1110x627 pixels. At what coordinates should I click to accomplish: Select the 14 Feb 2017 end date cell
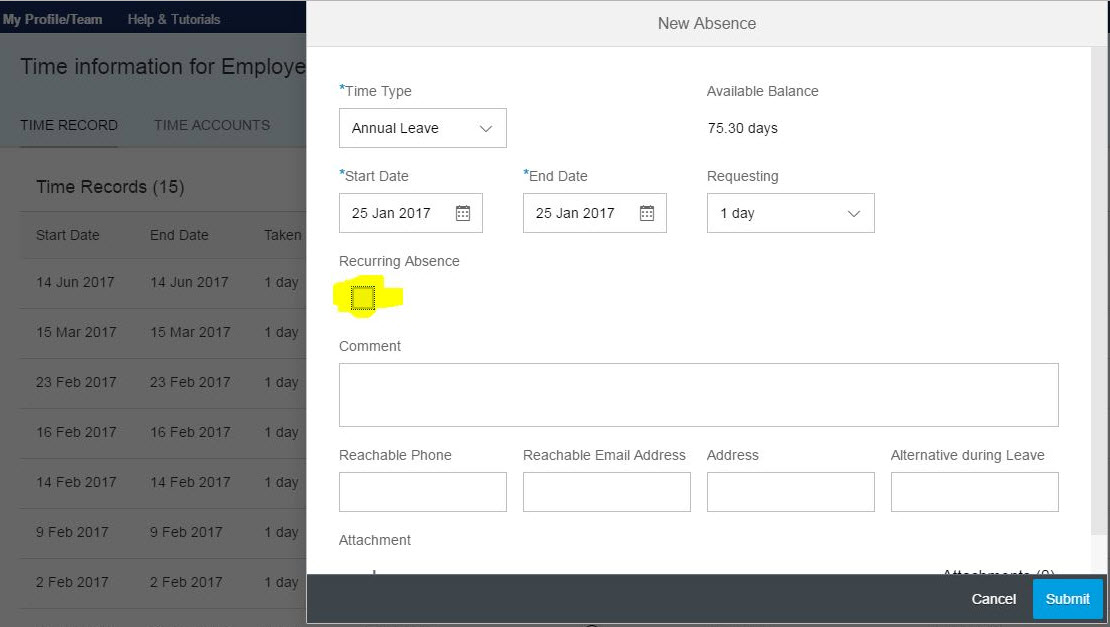point(190,482)
